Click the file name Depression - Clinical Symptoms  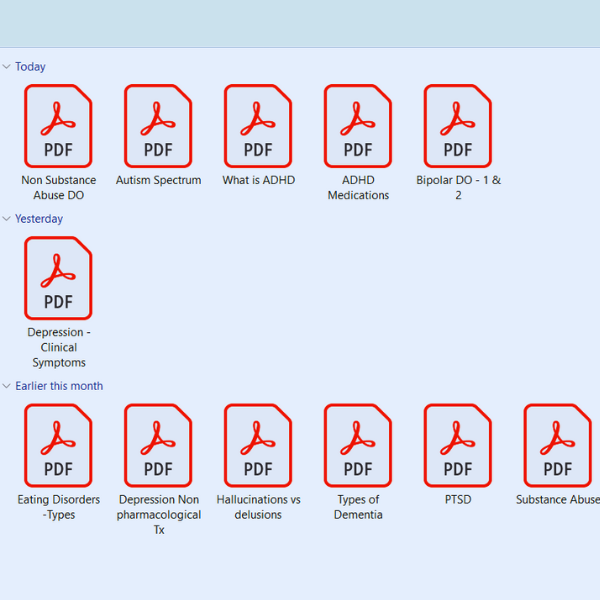pyautogui.click(x=59, y=347)
